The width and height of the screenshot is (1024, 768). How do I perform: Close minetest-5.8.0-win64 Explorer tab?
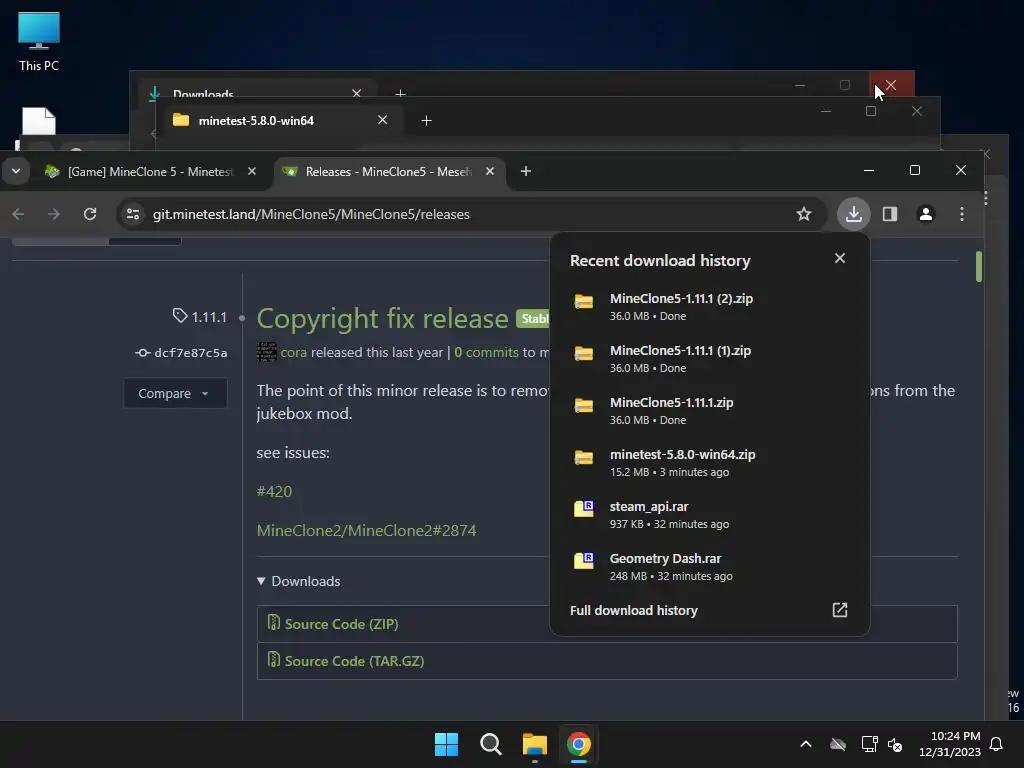(383, 120)
